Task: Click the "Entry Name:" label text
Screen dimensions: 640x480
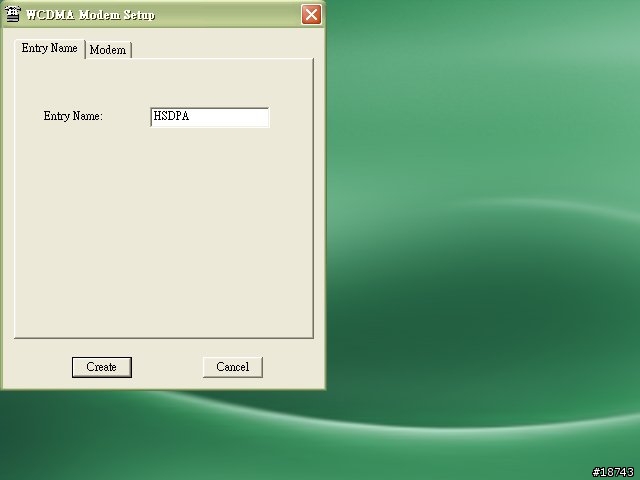Action: point(73,116)
